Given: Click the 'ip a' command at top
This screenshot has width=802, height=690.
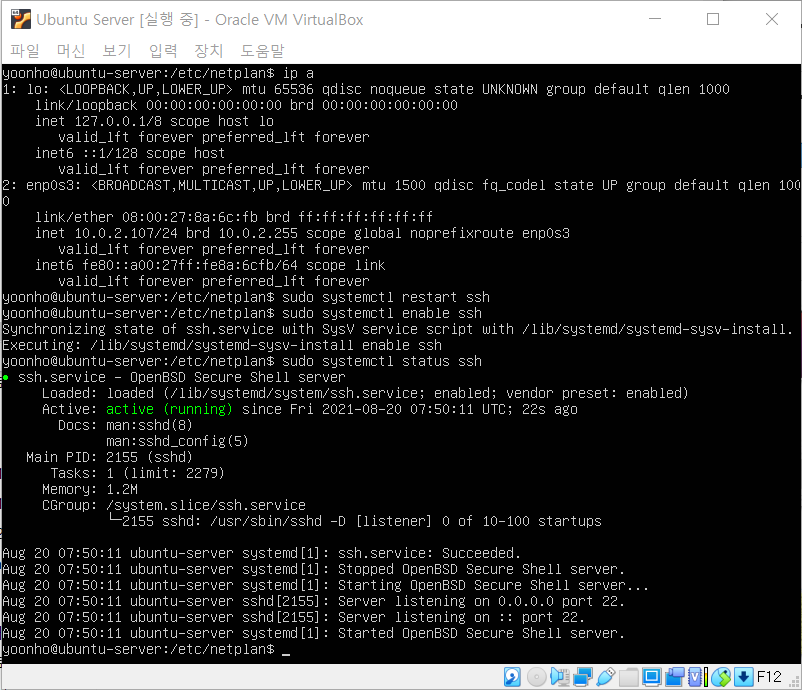Looking at the screenshot, I should pos(298,73).
